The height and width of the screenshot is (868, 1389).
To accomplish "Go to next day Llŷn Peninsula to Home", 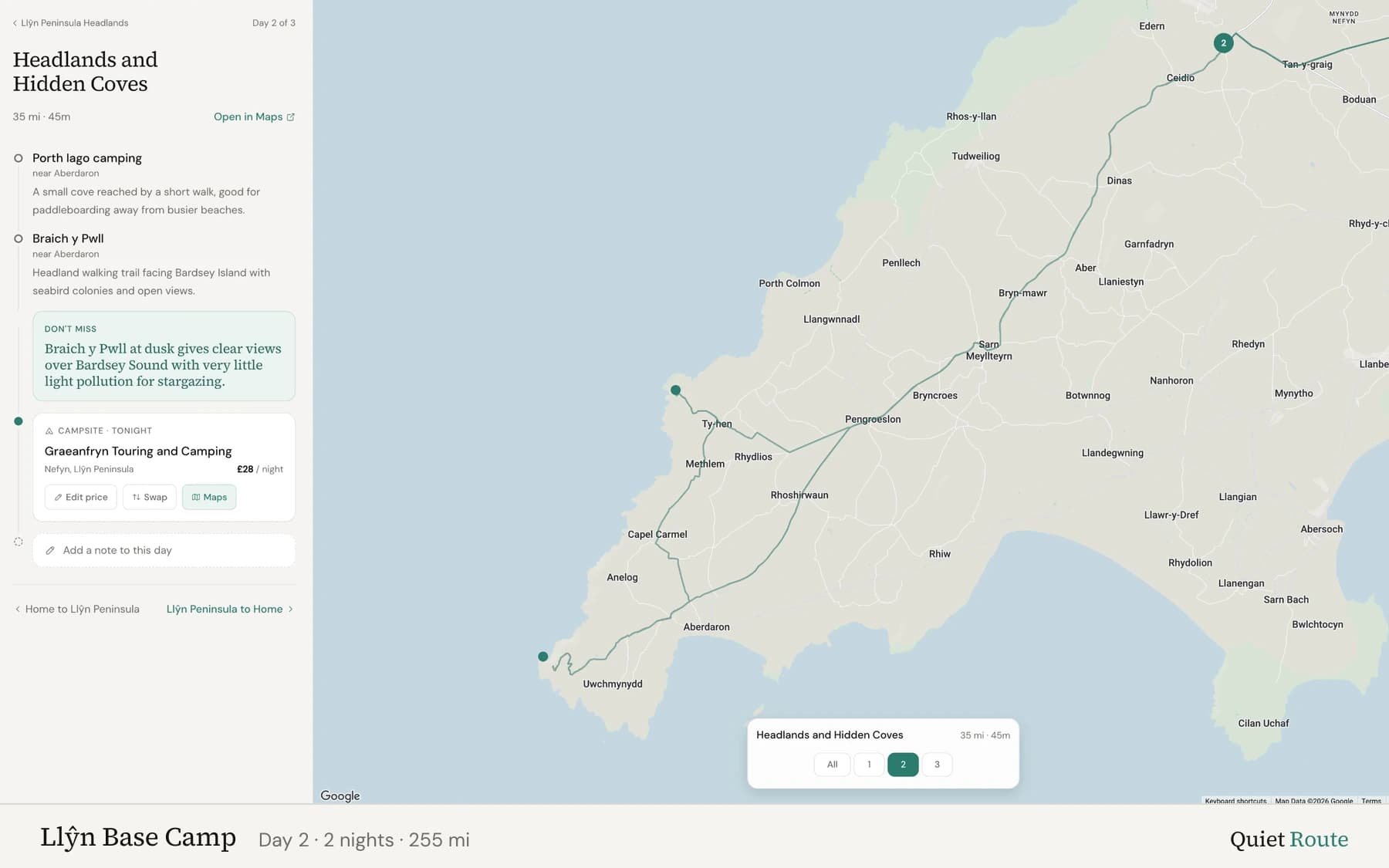I will pos(230,610).
